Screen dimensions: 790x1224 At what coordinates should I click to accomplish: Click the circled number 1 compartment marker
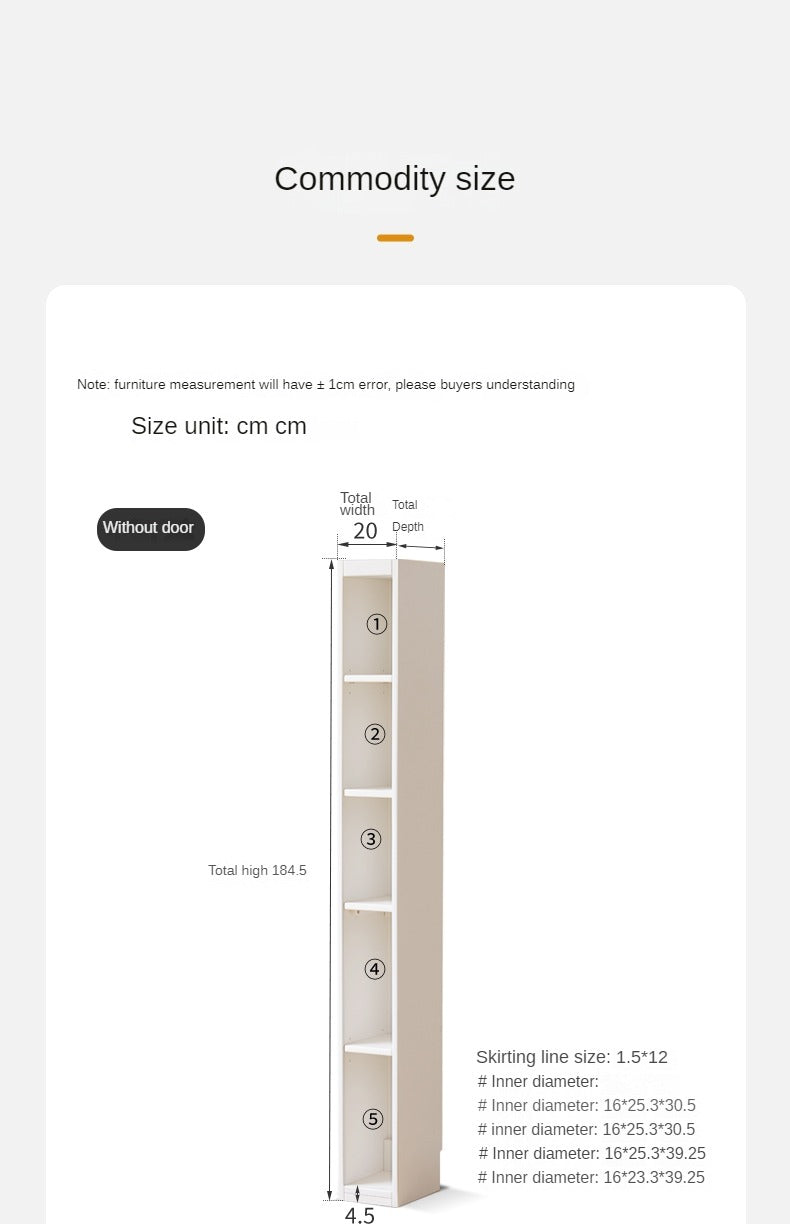click(376, 624)
